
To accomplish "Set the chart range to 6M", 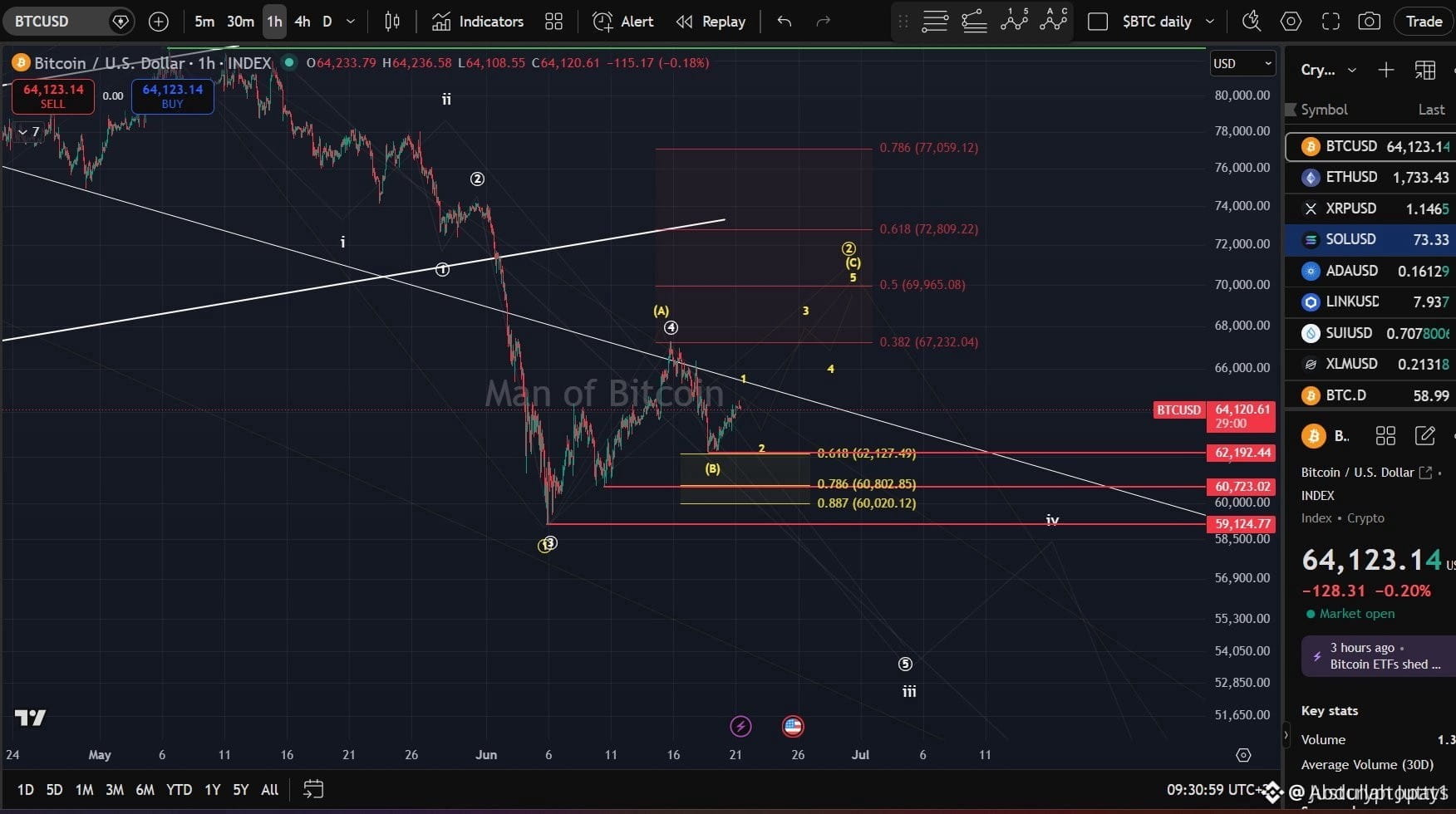I will (145, 790).
